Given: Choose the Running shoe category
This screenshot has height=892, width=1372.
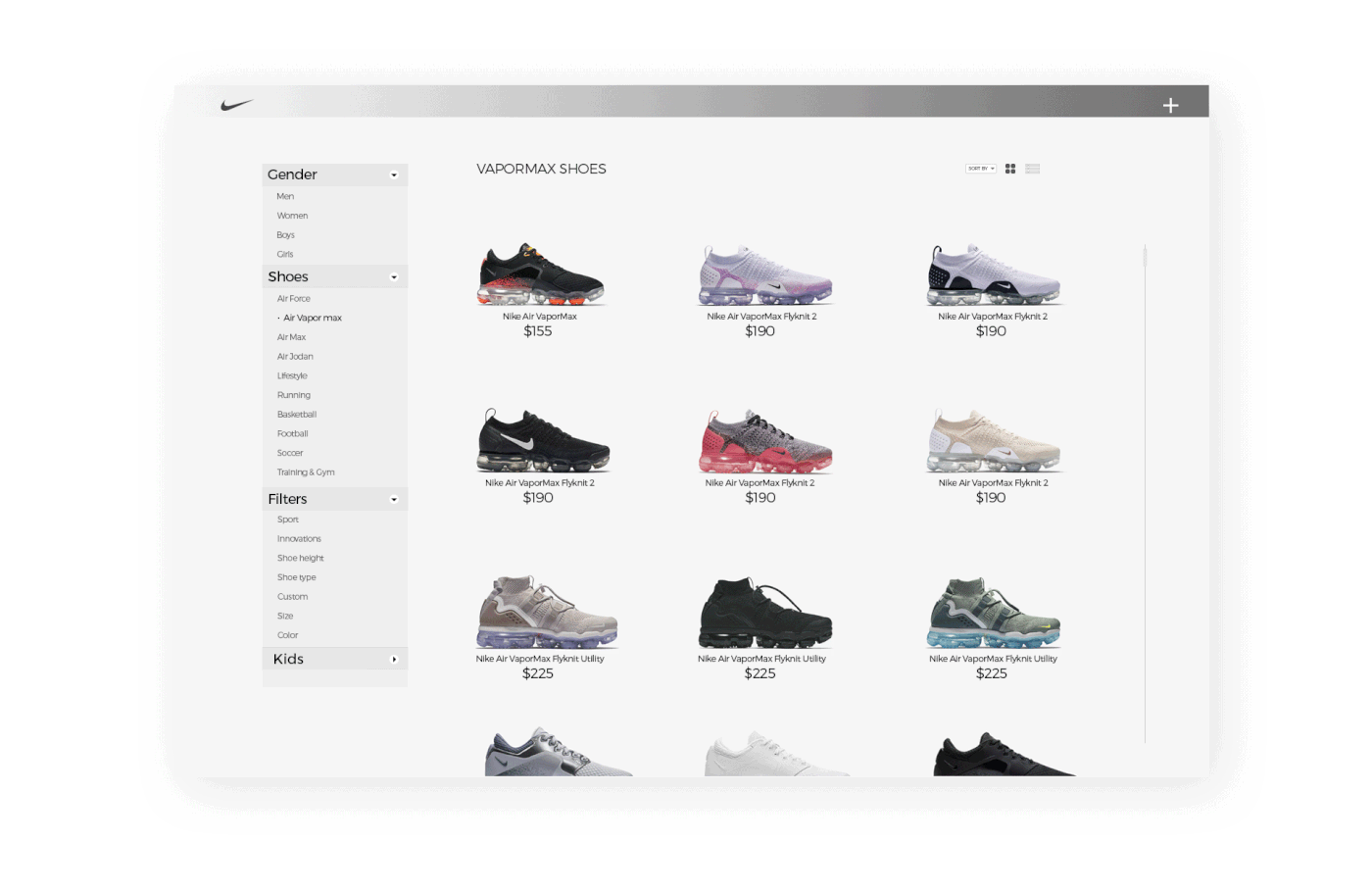Looking at the screenshot, I should click(x=293, y=395).
